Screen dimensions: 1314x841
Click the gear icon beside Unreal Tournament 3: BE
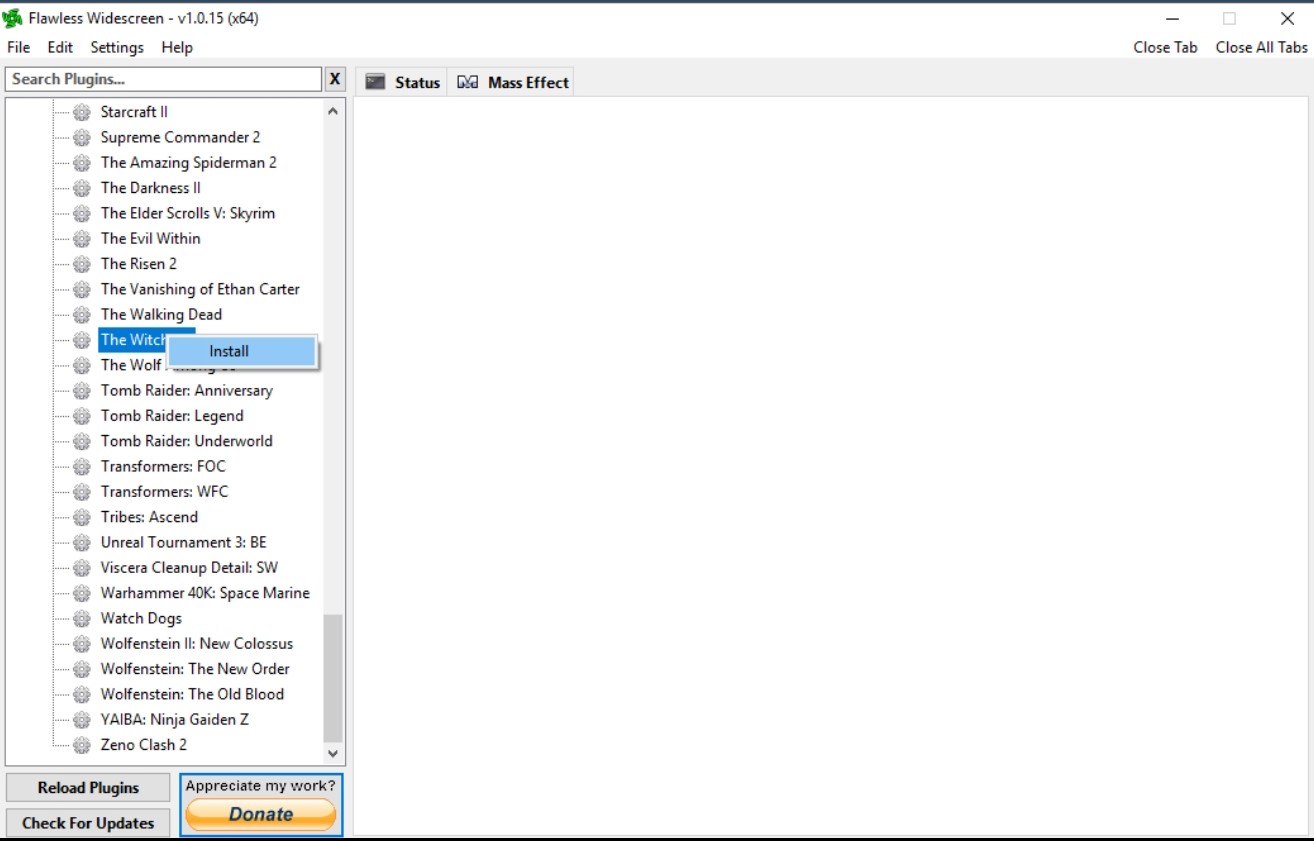(x=82, y=542)
